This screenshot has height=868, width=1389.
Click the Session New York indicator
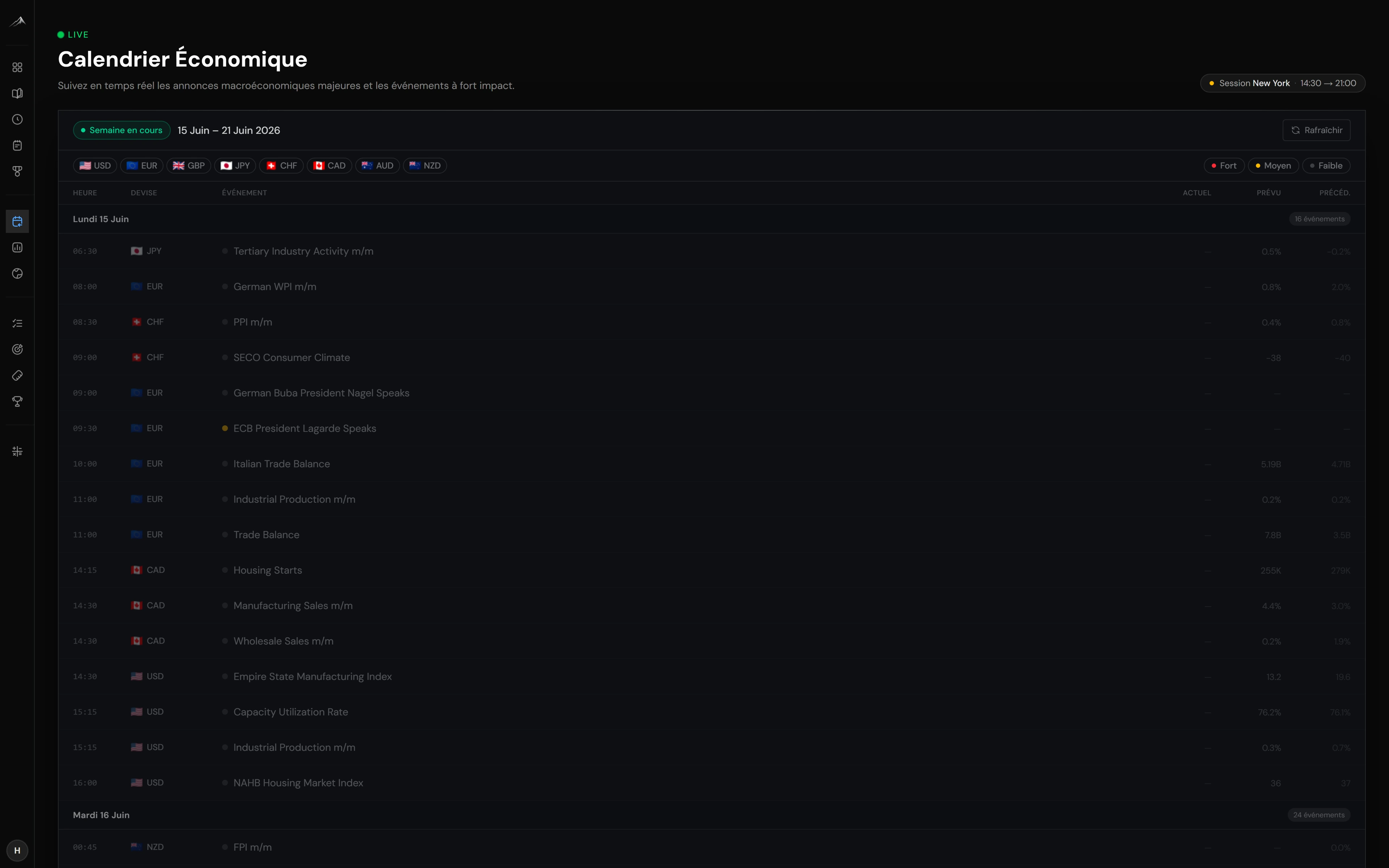[x=1283, y=83]
